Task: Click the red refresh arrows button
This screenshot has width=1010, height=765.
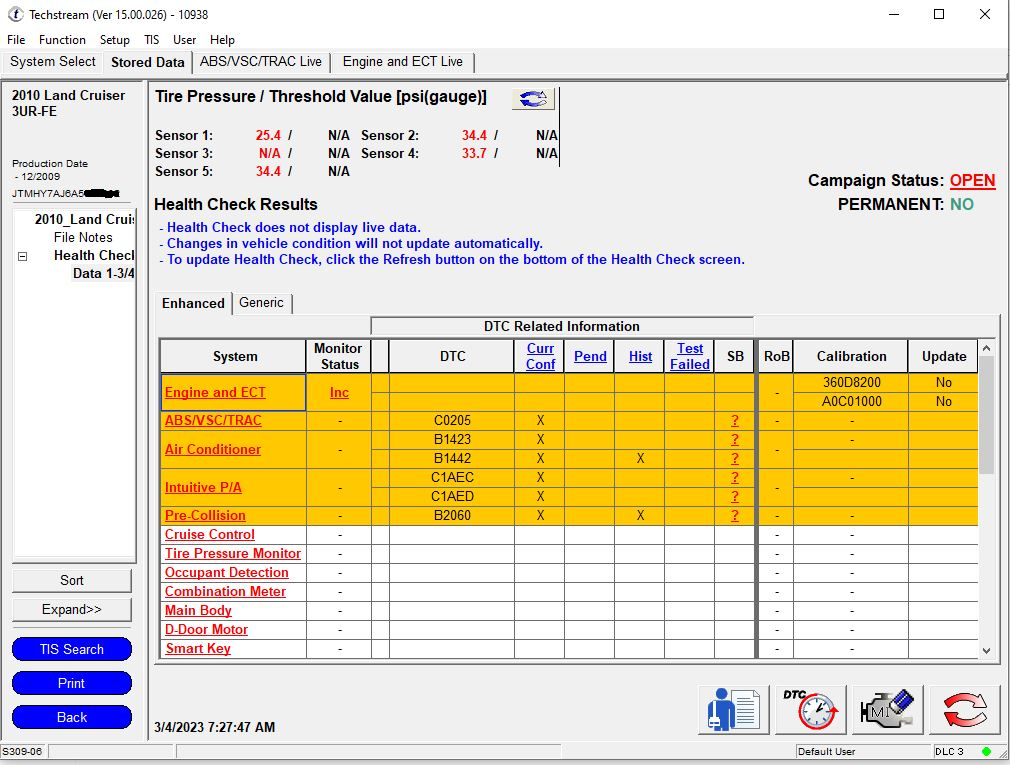Action: point(964,710)
